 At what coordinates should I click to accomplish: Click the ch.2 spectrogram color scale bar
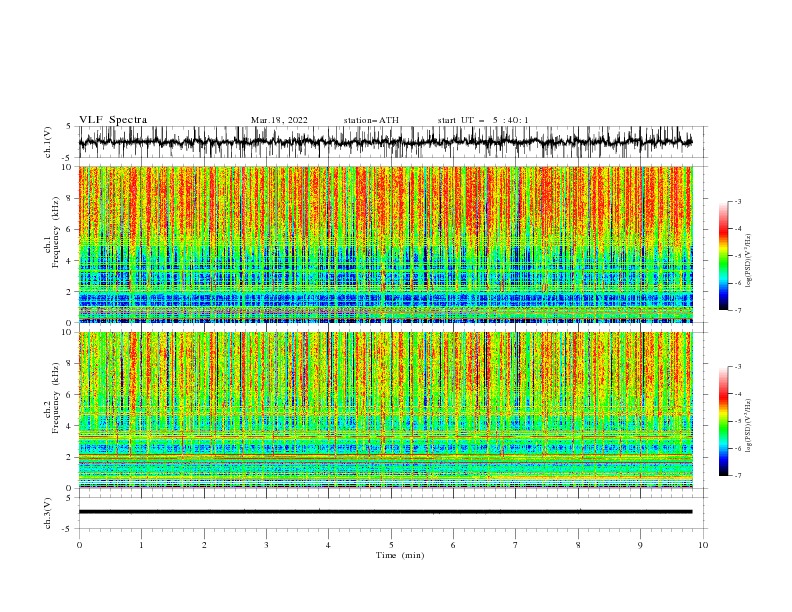(x=723, y=421)
